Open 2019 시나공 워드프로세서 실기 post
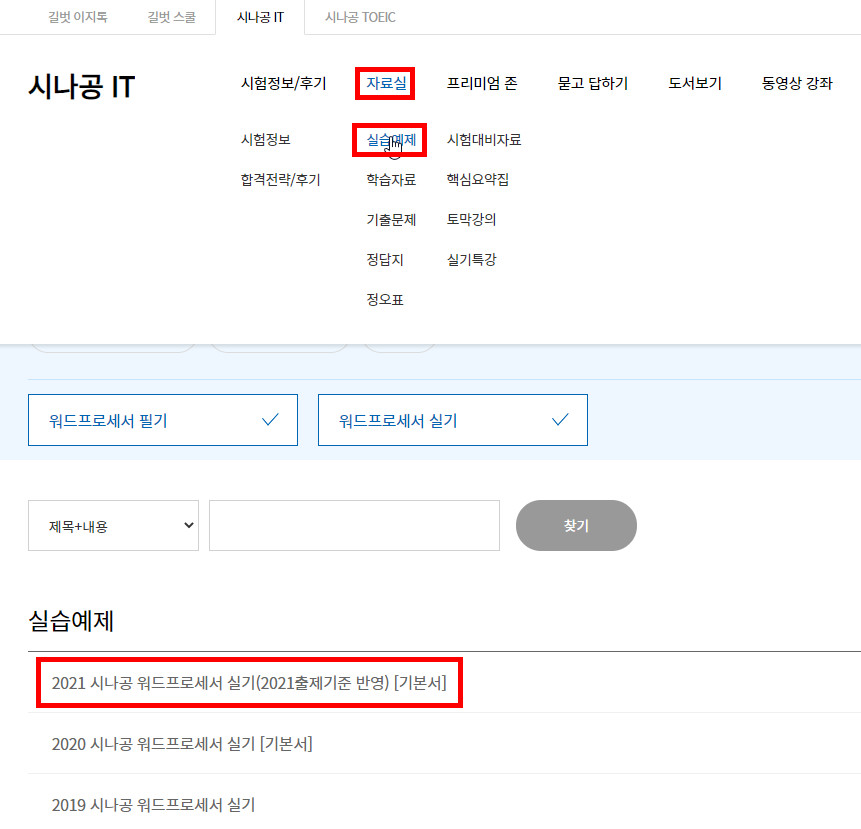 (x=153, y=805)
